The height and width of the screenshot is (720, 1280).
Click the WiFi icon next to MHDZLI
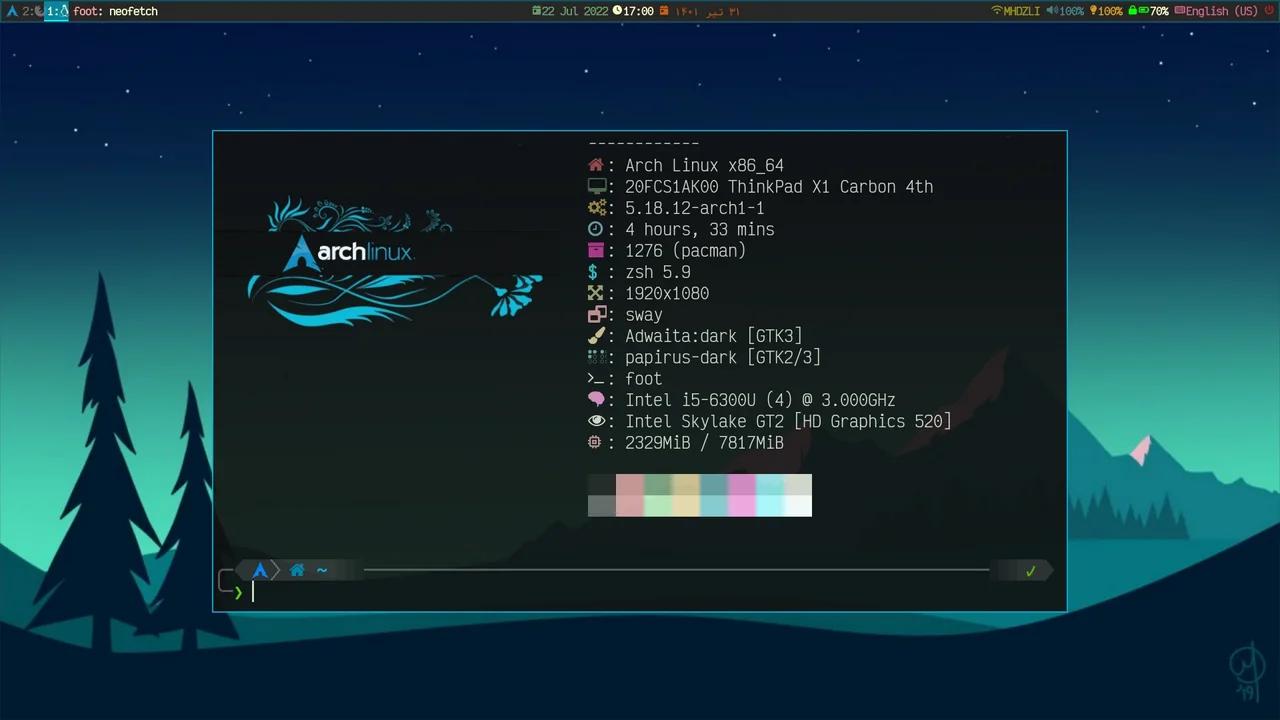pyautogui.click(x=994, y=10)
